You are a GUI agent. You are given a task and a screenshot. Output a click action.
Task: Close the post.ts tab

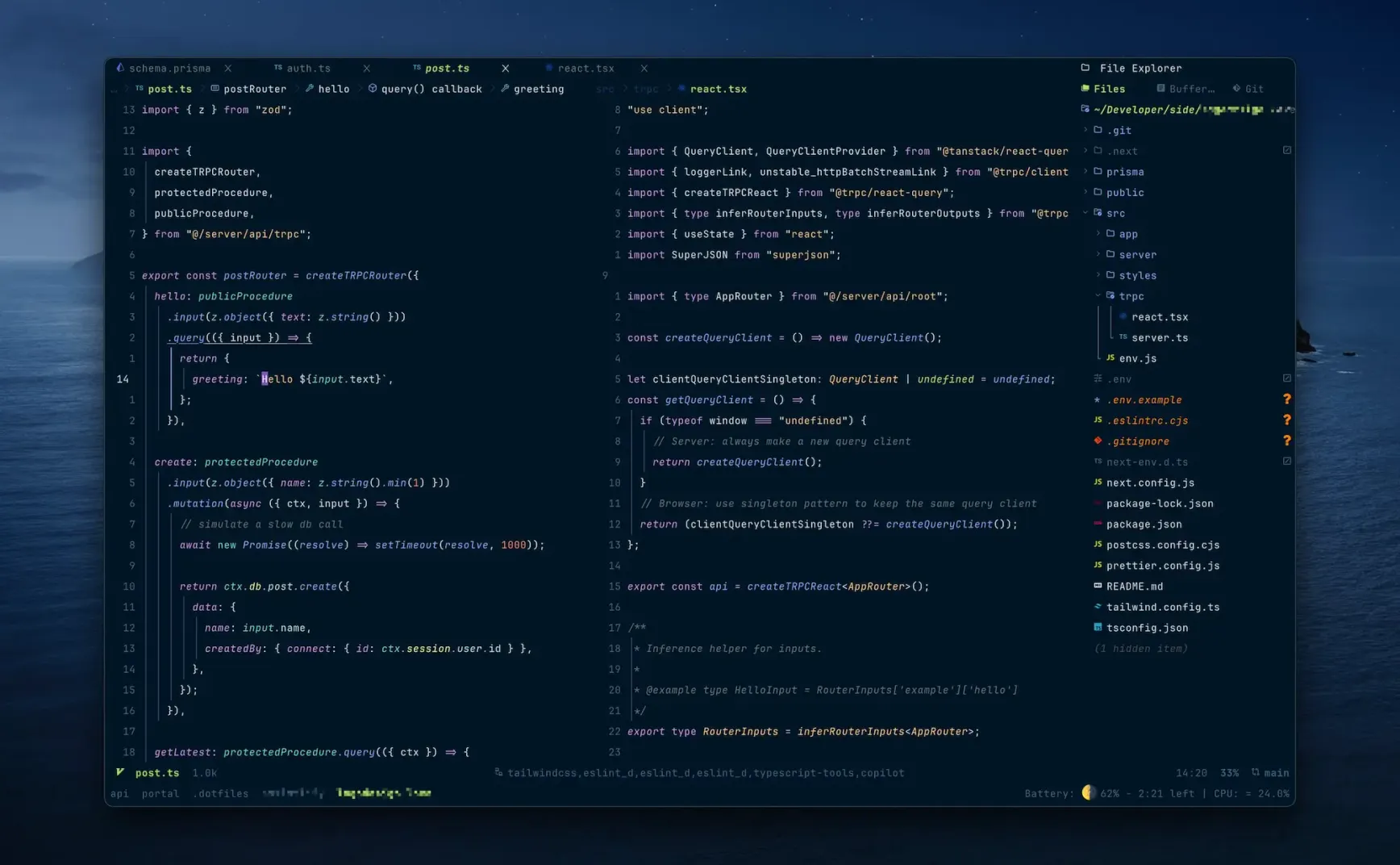point(506,68)
